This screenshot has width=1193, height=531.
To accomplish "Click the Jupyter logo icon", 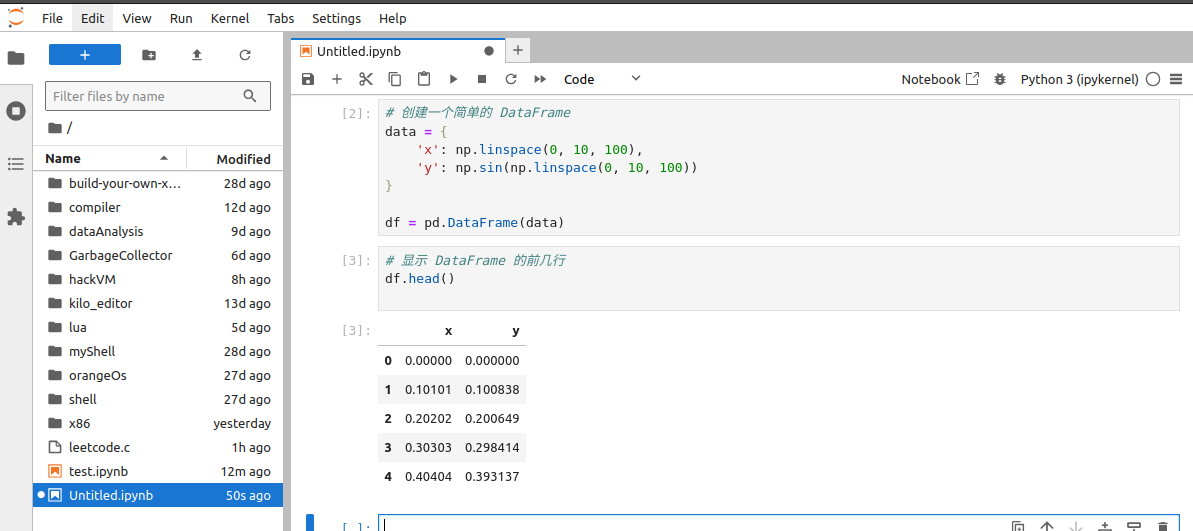I will click(x=16, y=17).
